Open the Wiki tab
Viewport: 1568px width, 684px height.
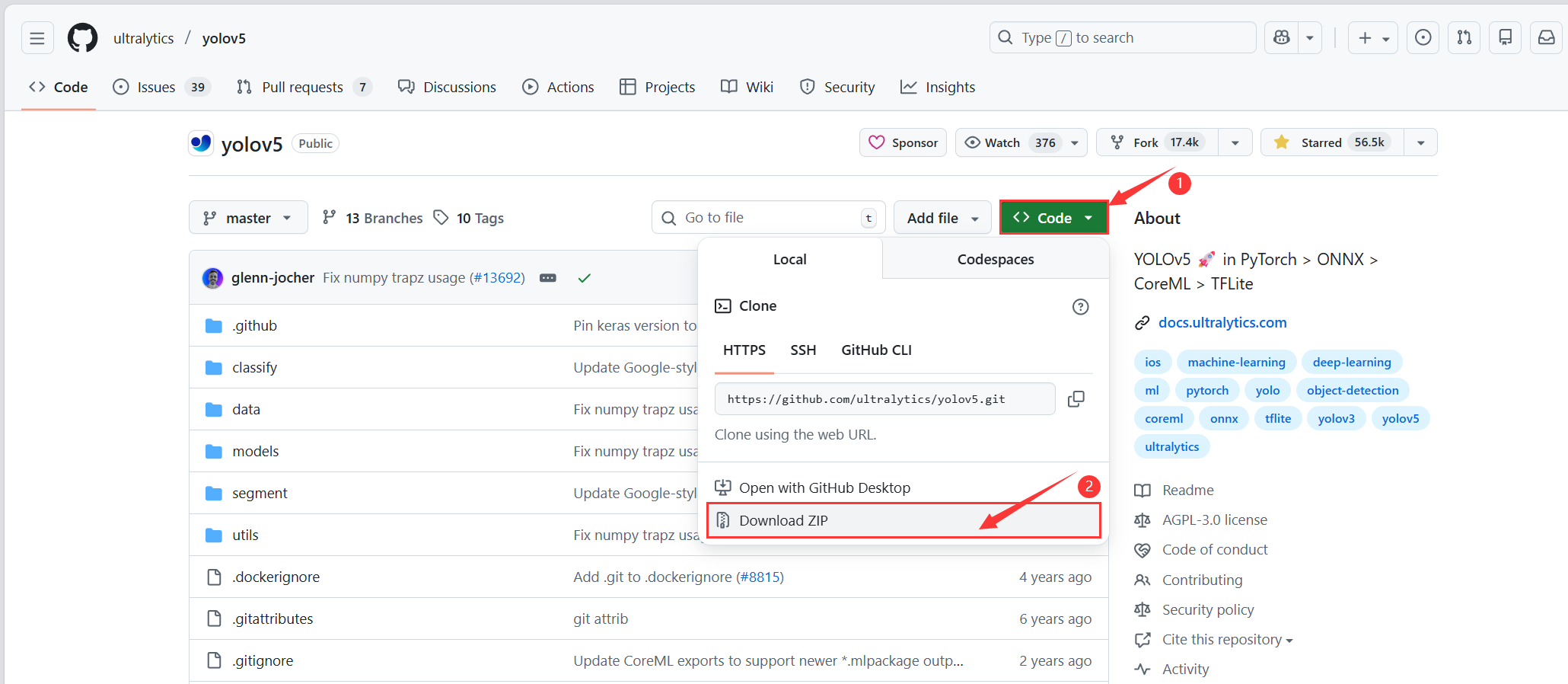click(747, 87)
